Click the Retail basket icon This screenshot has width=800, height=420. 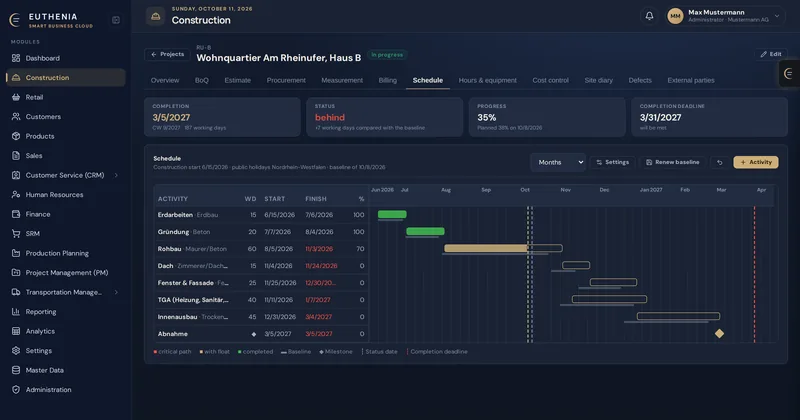tap(16, 97)
